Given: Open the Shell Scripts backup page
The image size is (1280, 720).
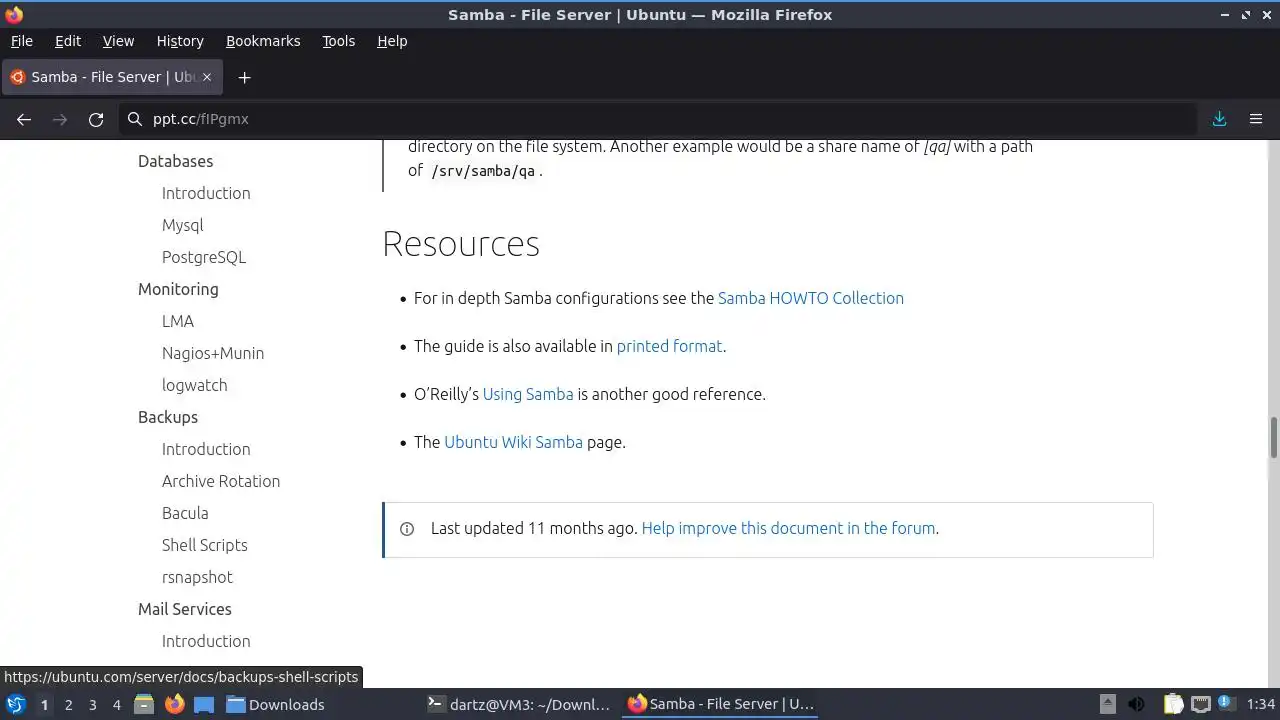Looking at the screenshot, I should [204, 545].
